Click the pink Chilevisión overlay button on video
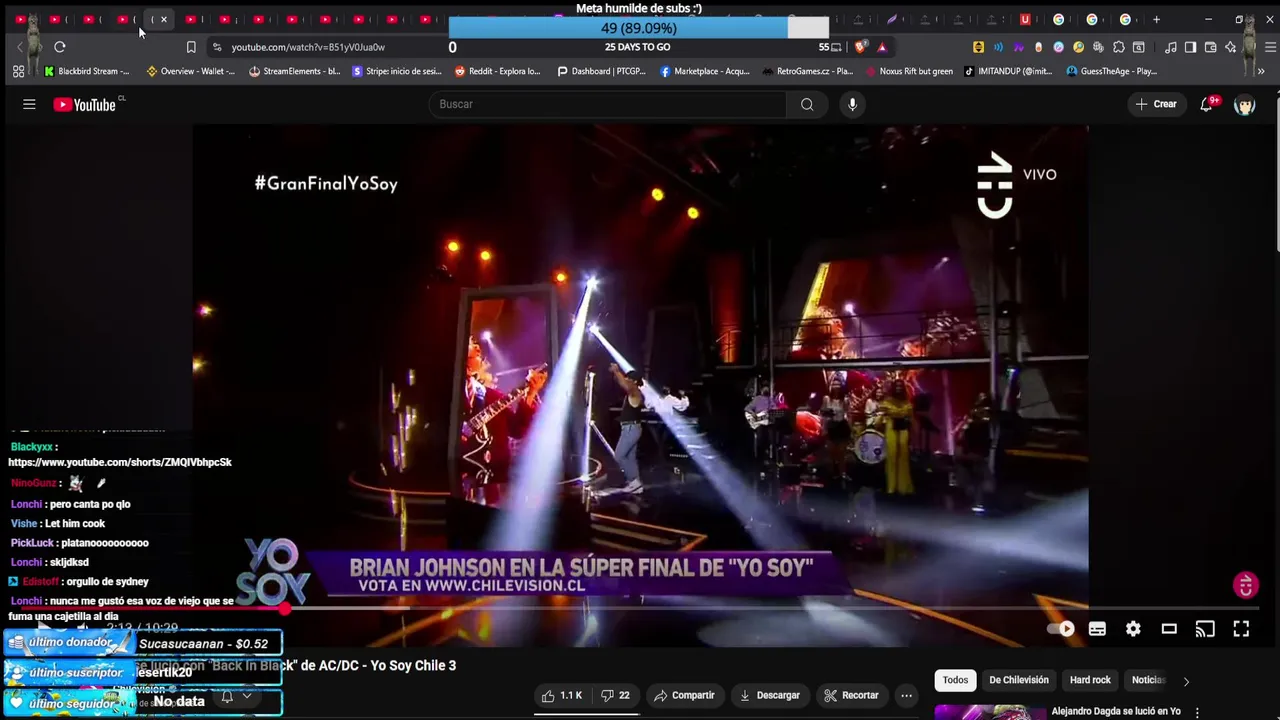The width and height of the screenshot is (1280, 720). [1245, 585]
